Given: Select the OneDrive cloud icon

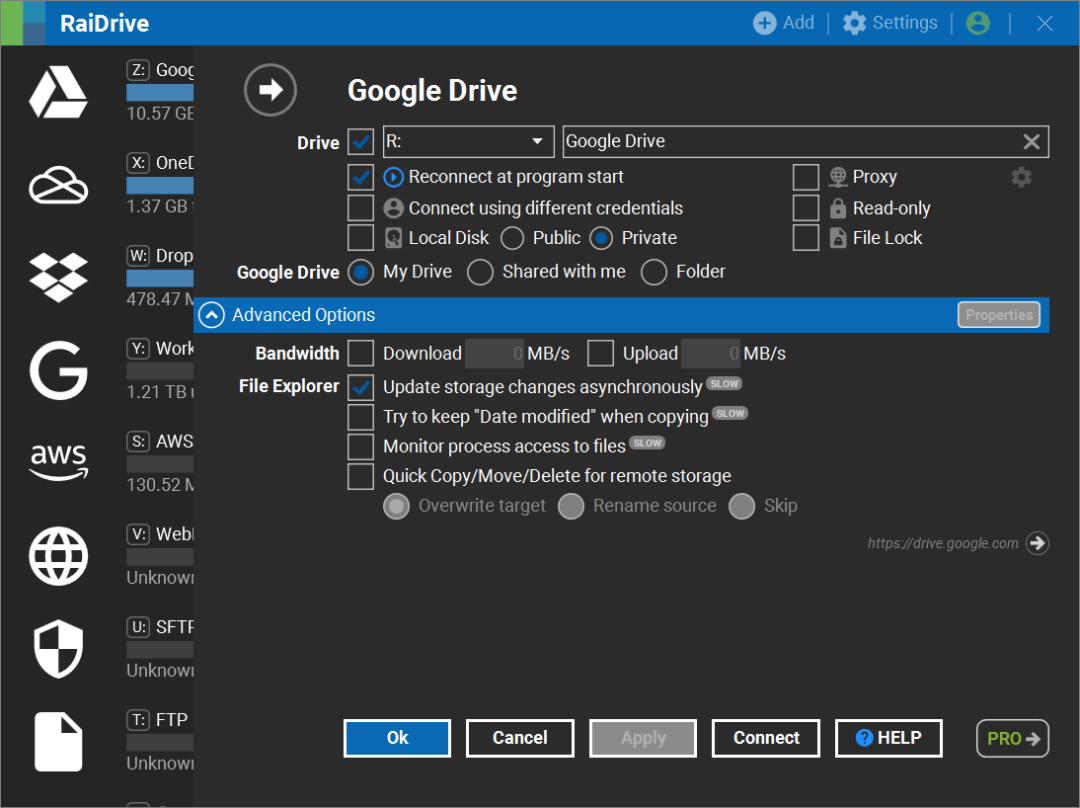Looking at the screenshot, I should [x=58, y=185].
